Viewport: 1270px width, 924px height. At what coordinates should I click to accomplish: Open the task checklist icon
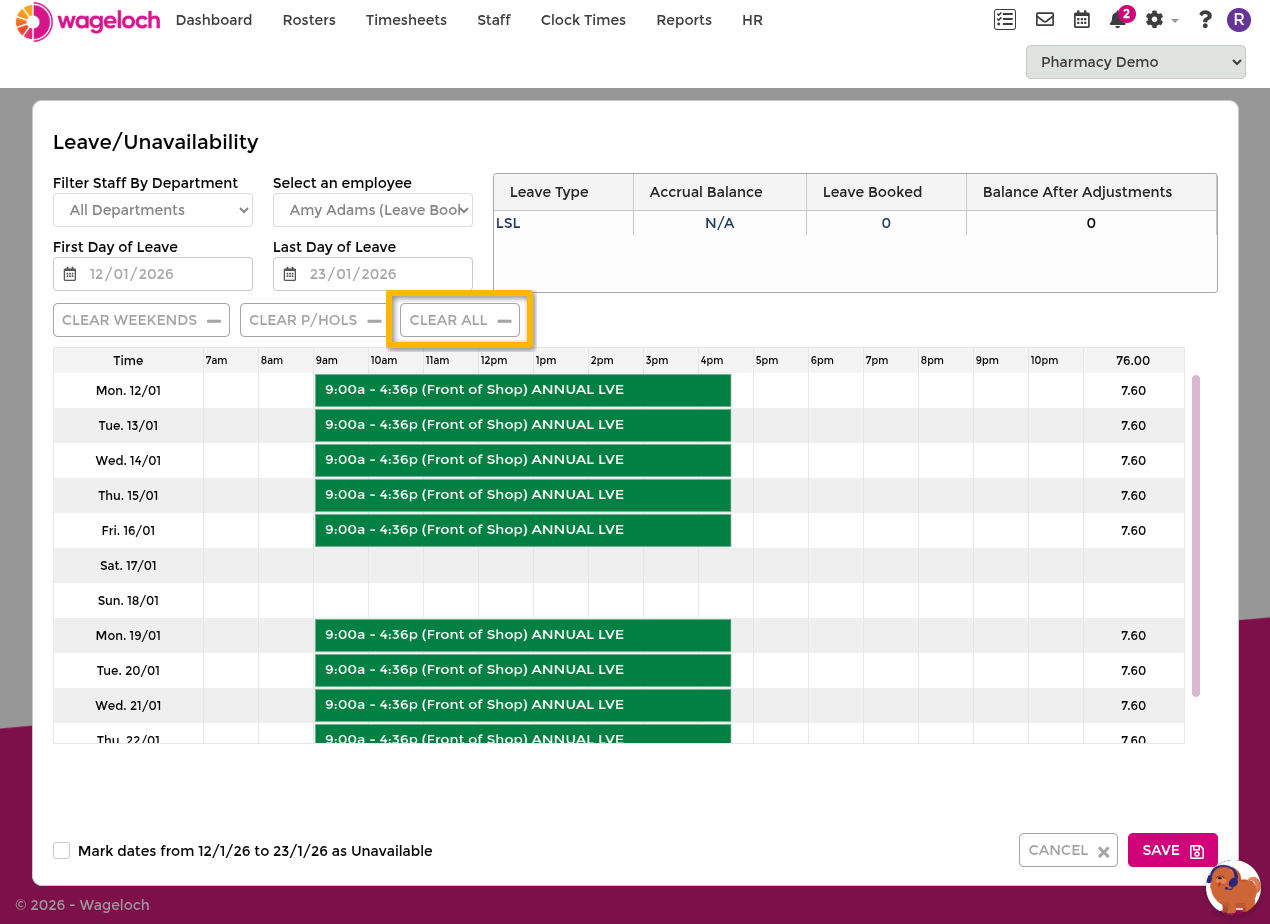1005,19
